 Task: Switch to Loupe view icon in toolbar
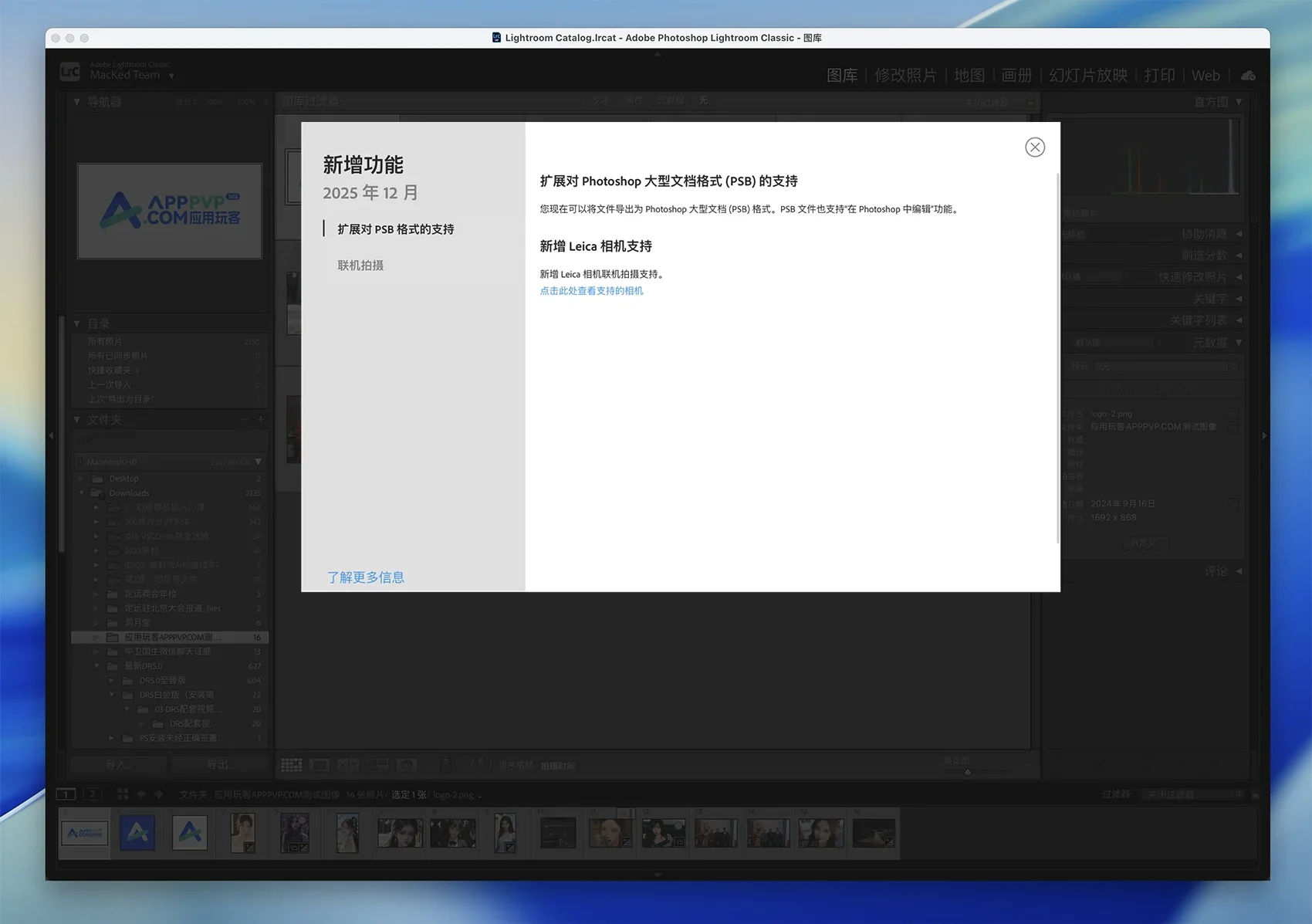320,765
